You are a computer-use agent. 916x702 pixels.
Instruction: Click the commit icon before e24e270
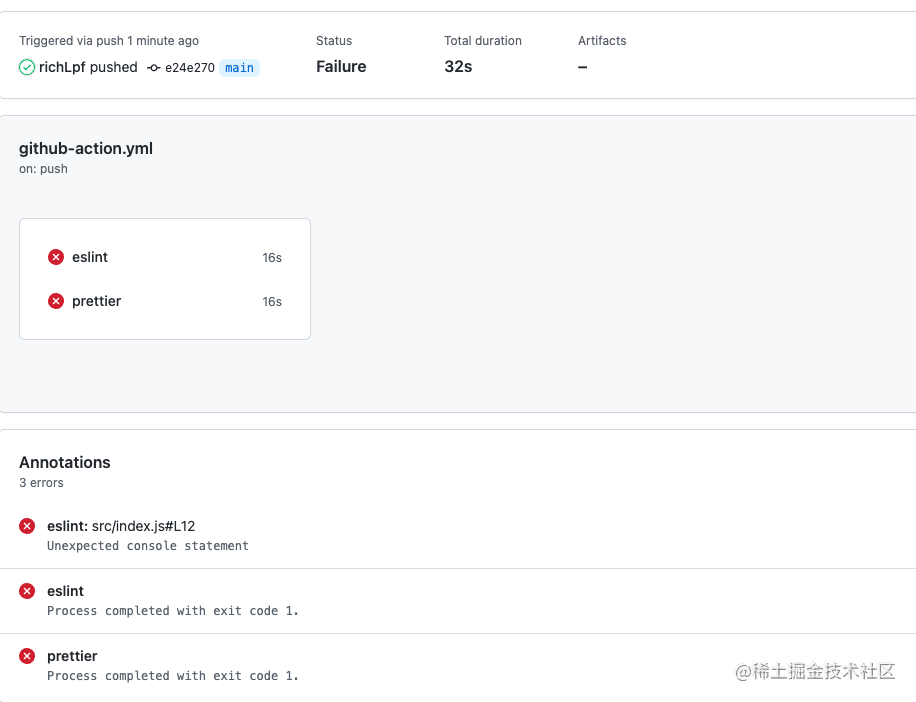click(x=154, y=68)
